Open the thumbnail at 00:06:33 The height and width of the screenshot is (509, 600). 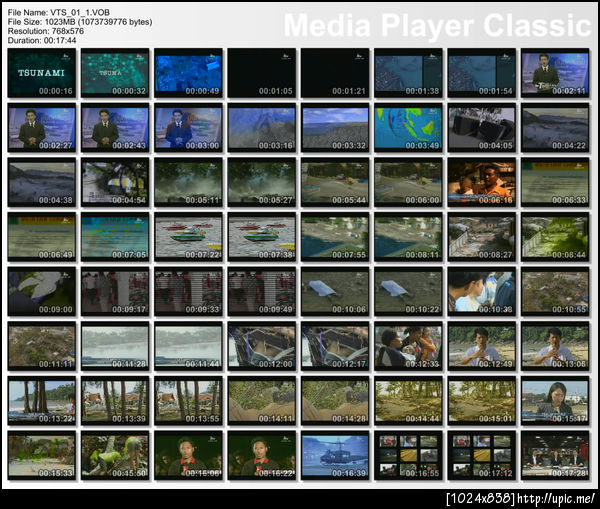pyautogui.click(x=555, y=182)
